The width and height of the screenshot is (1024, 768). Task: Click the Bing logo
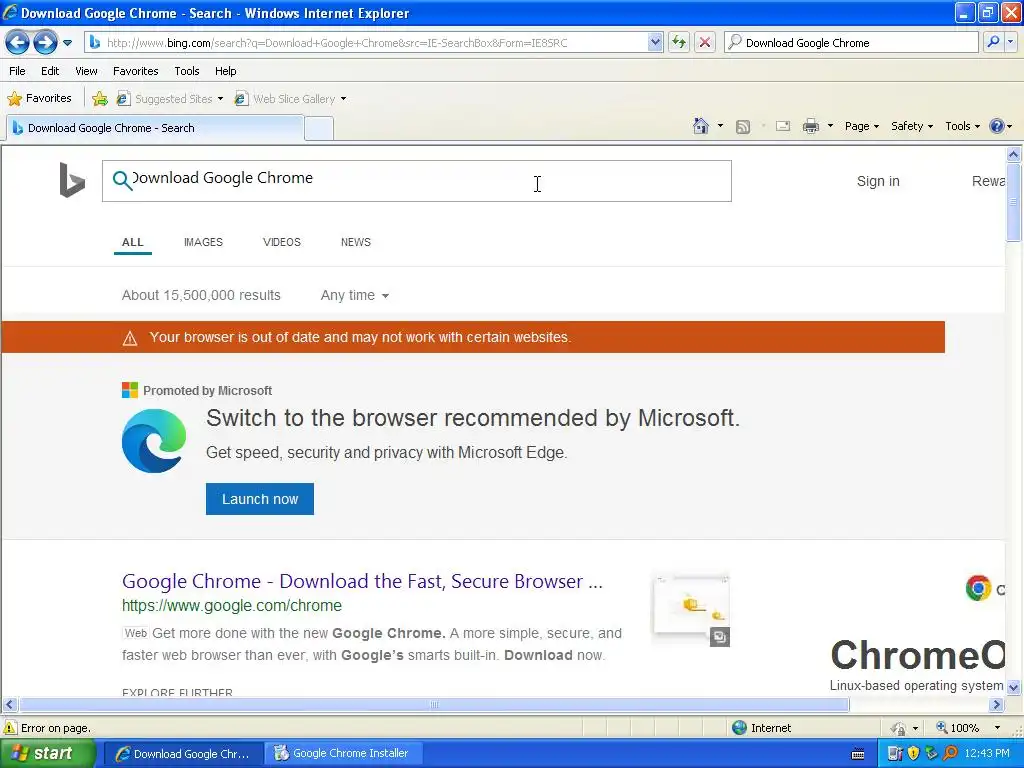pos(72,180)
